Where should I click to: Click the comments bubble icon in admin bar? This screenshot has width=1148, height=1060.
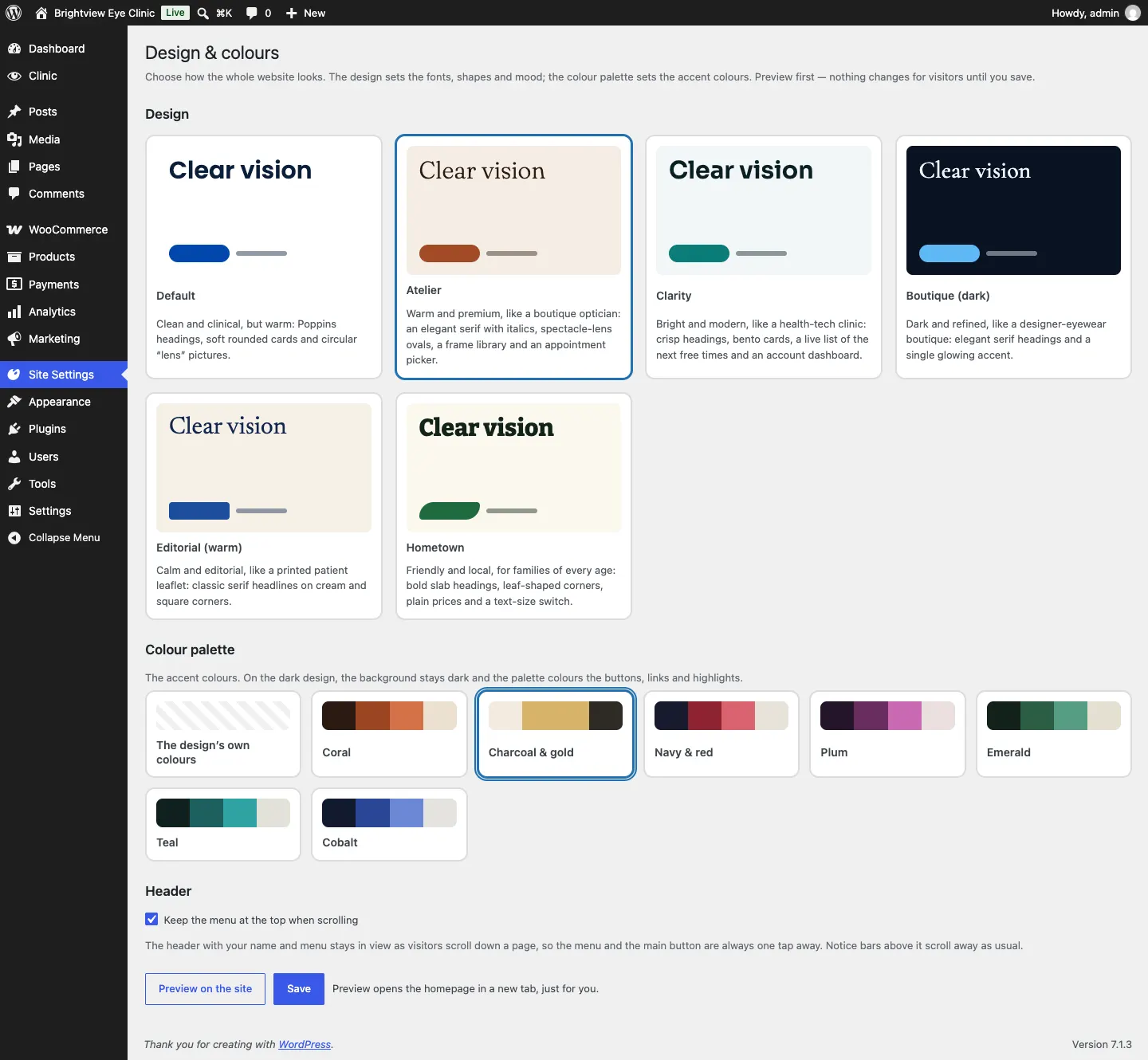click(x=252, y=13)
